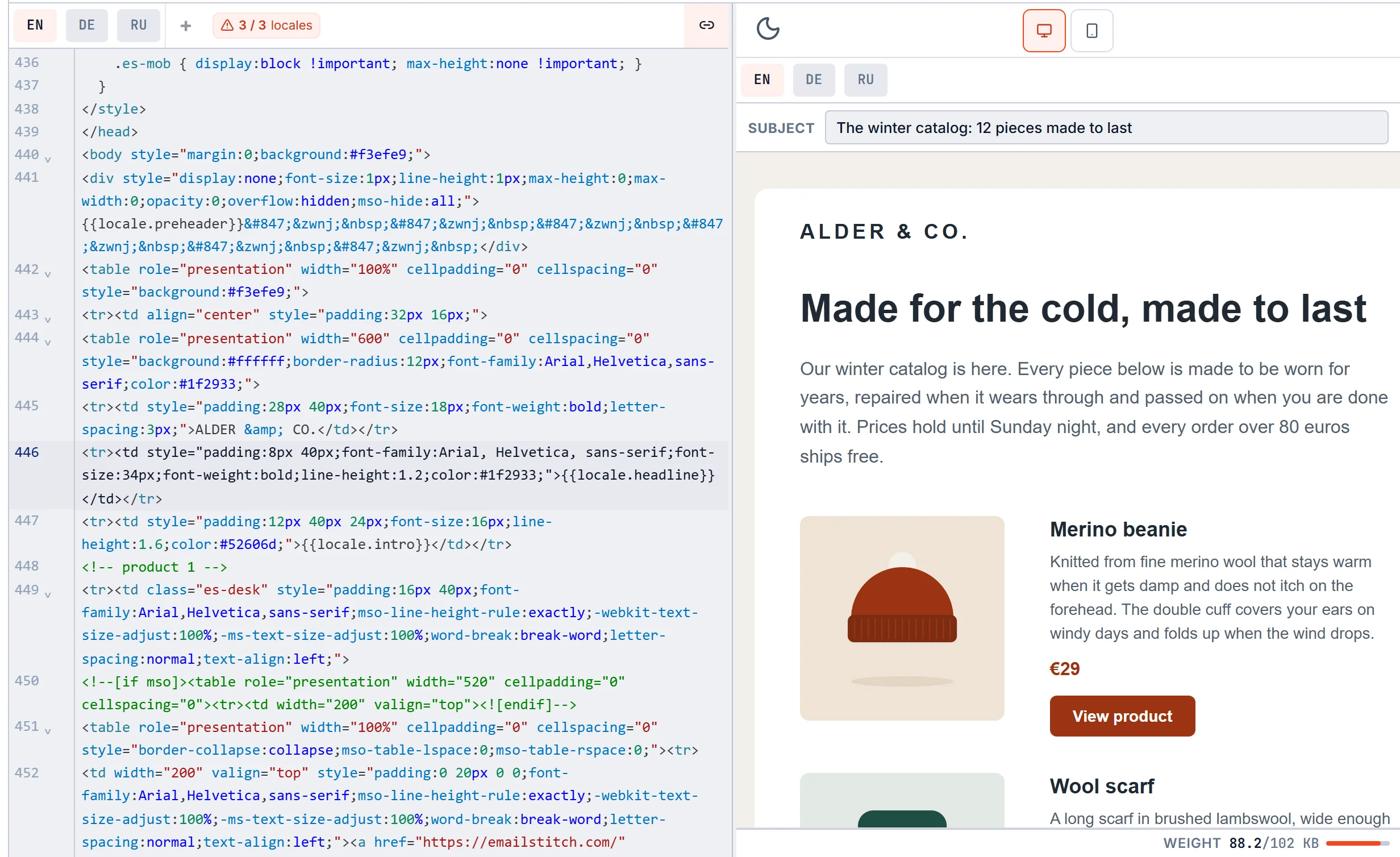Image resolution: width=1400 pixels, height=857 pixels.
Task: Click the View product button for Merino beanie
Action: pos(1122,716)
